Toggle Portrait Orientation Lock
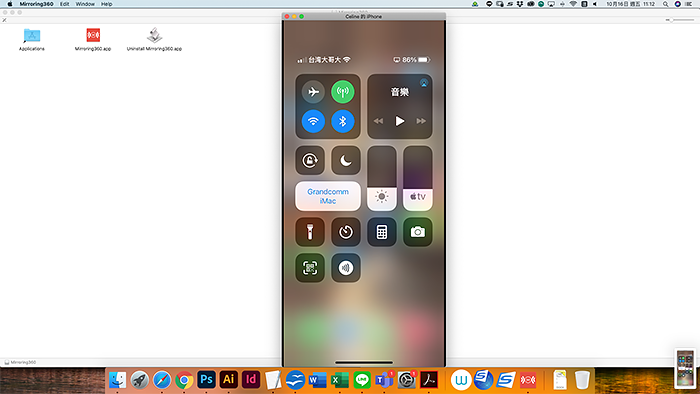 (x=310, y=160)
